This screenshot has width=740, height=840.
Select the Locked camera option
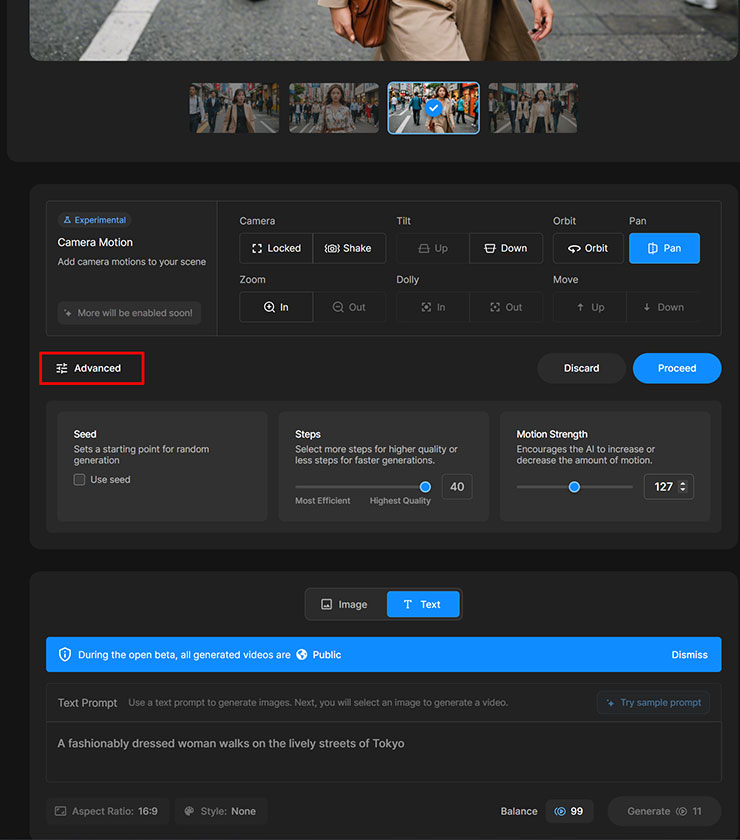276,248
